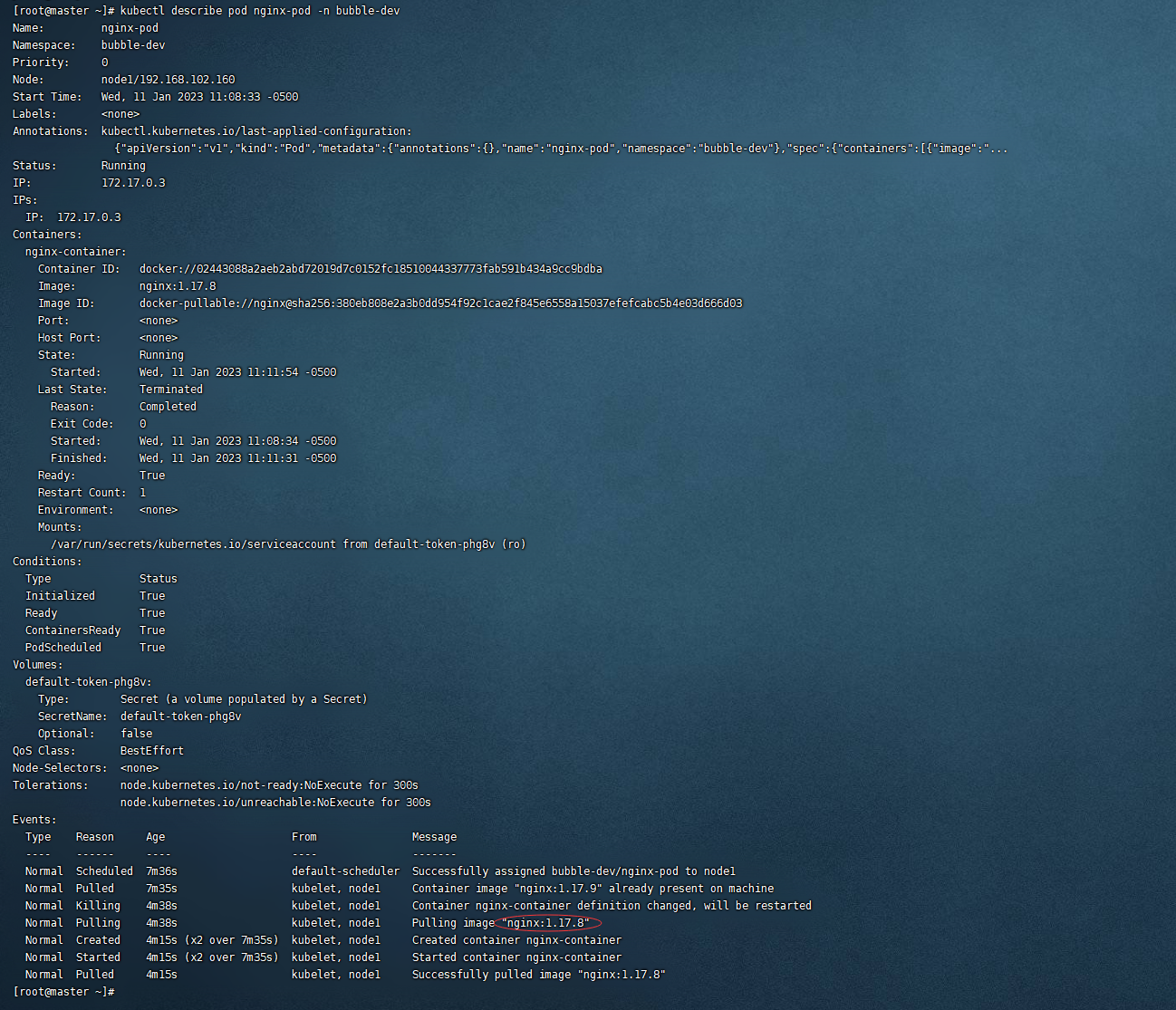Click the Started container nginx-container message
Image resolution: width=1176 pixels, height=1010 pixels.
click(x=517, y=957)
